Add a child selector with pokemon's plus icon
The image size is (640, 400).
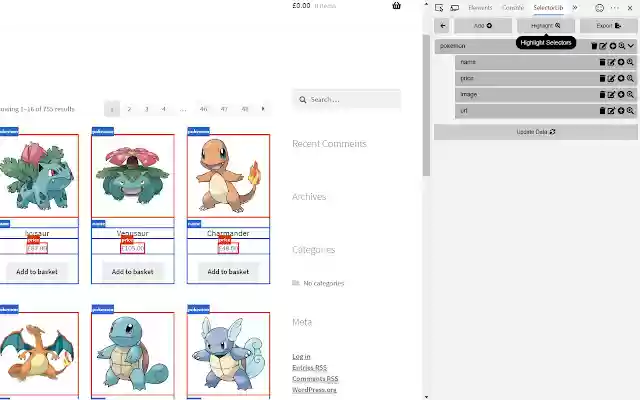(613, 46)
